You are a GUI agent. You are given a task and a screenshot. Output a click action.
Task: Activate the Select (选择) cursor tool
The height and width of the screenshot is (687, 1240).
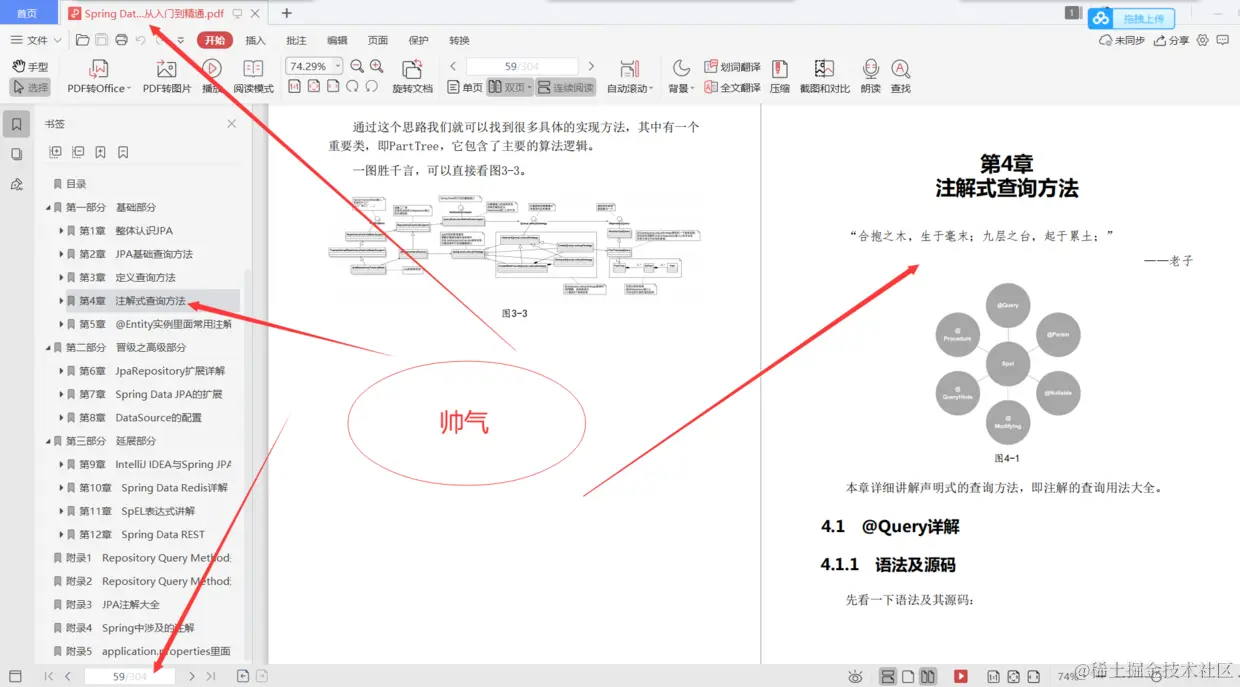[x=30, y=87]
